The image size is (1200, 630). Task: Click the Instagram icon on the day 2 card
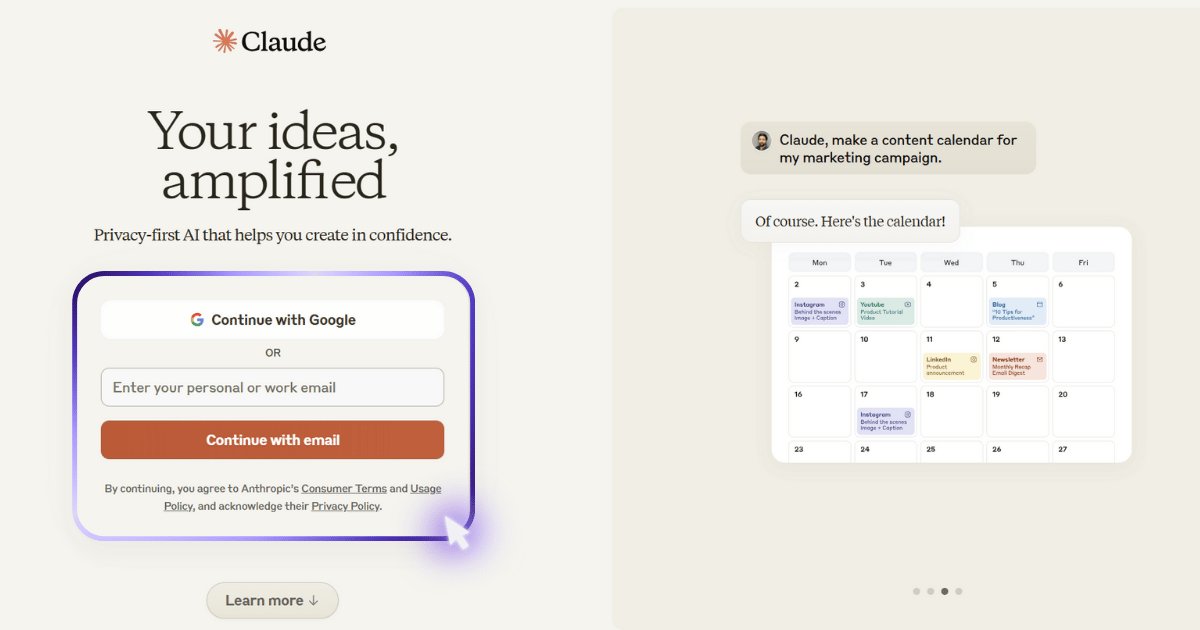tap(841, 304)
